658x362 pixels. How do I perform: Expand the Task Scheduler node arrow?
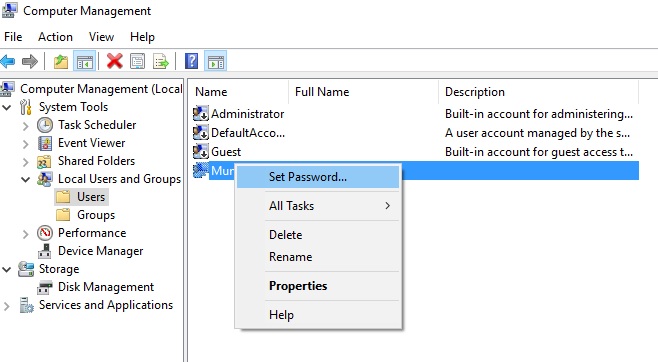[26, 125]
